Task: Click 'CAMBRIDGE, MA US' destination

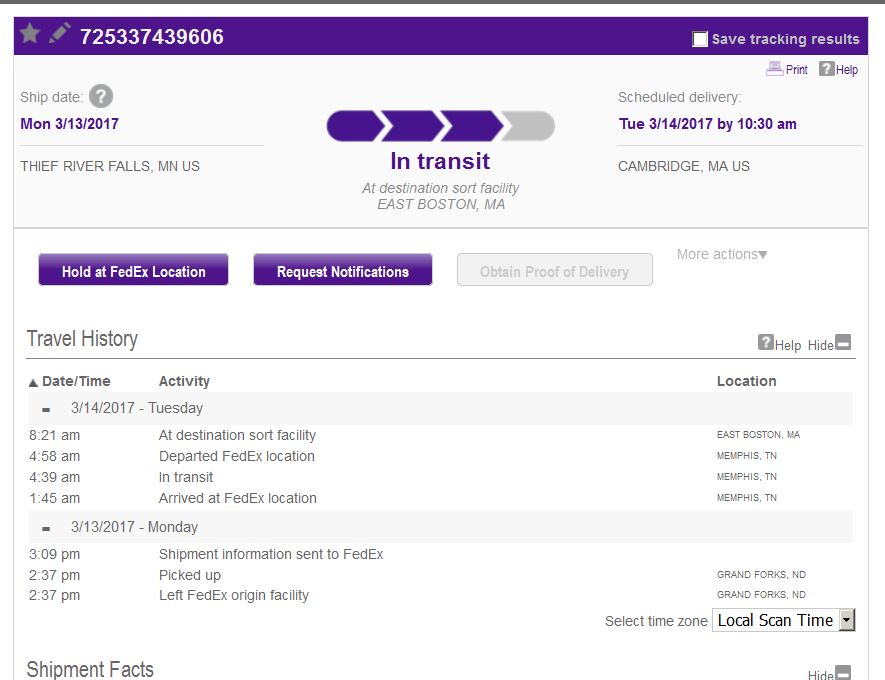Action: click(x=684, y=166)
